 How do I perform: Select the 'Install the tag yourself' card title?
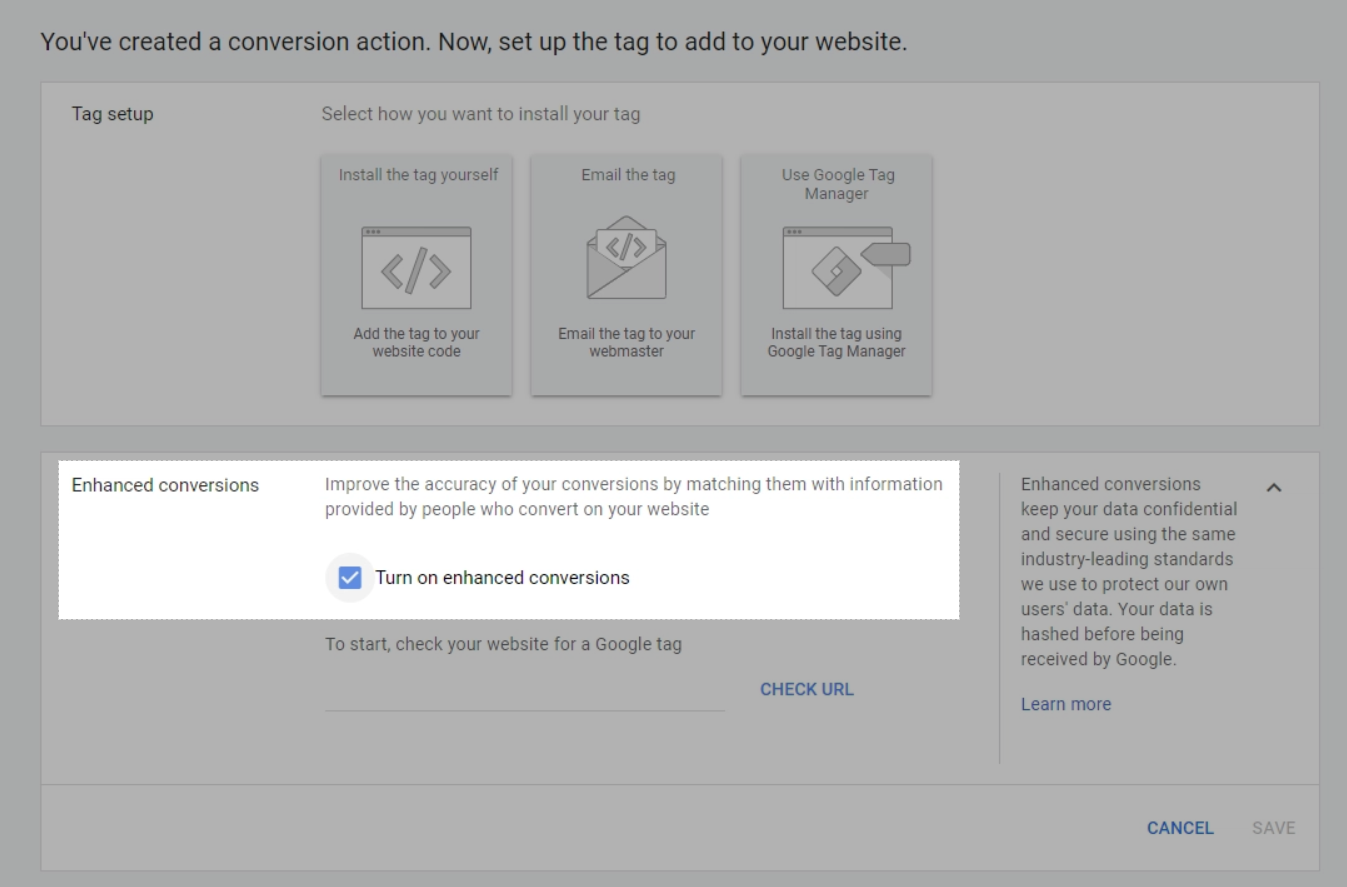click(x=418, y=175)
